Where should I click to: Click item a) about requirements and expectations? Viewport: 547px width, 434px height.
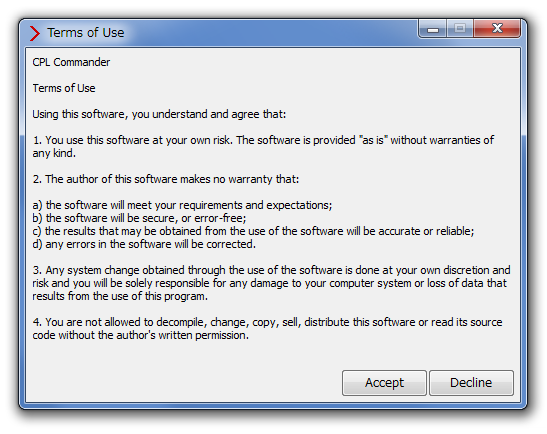click(182, 205)
